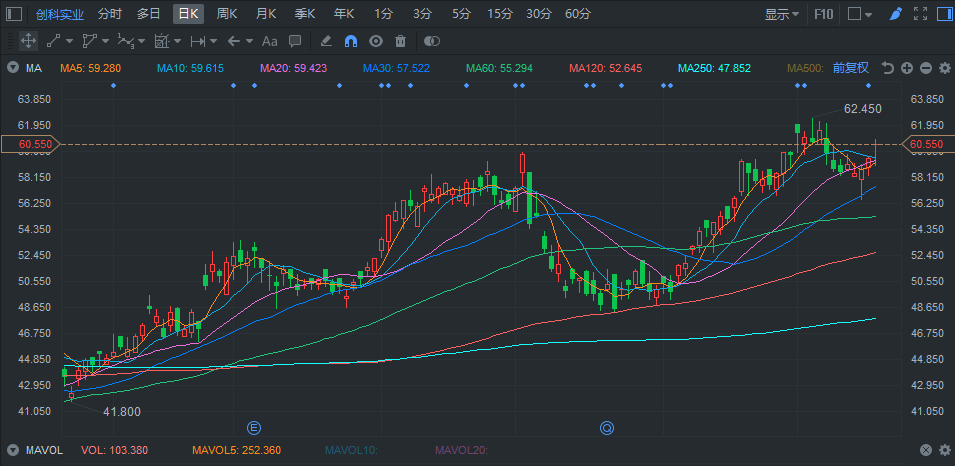Zoom in chart with the plus icon
Viewport: 955px width, 466px height.
pos(907,68)
